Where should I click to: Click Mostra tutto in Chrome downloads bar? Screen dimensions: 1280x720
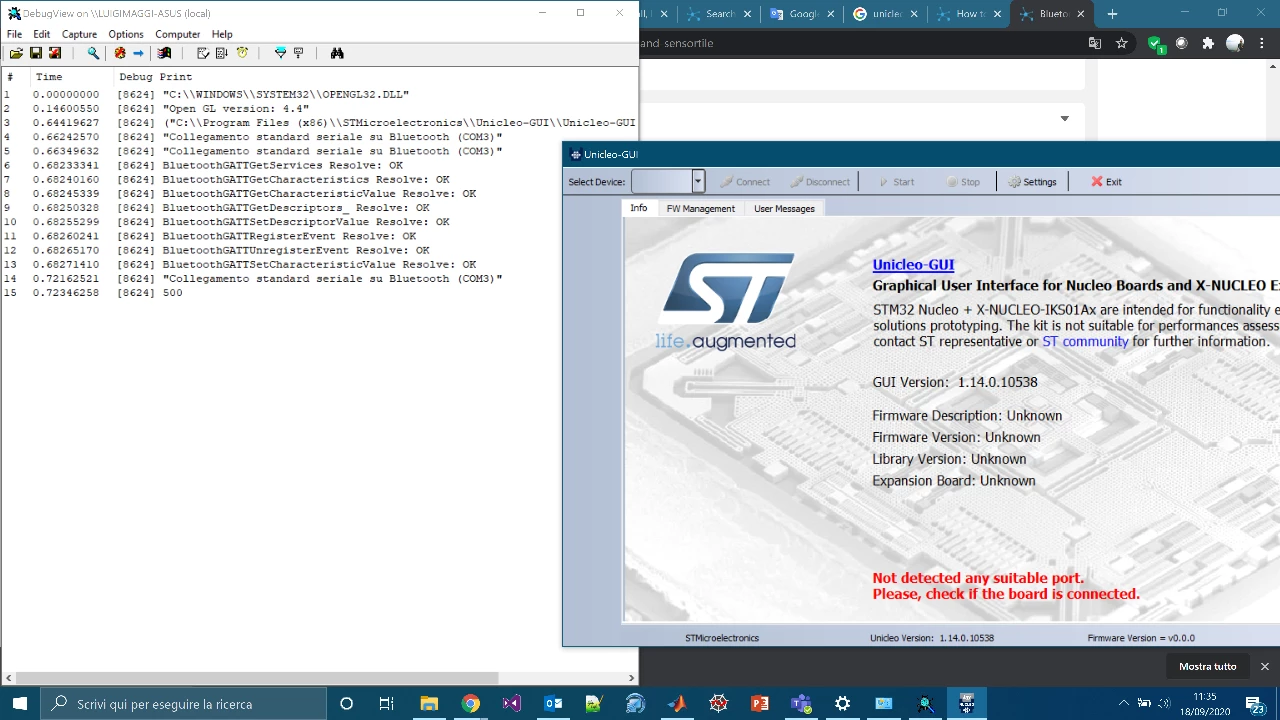[x=1207, y=666]
